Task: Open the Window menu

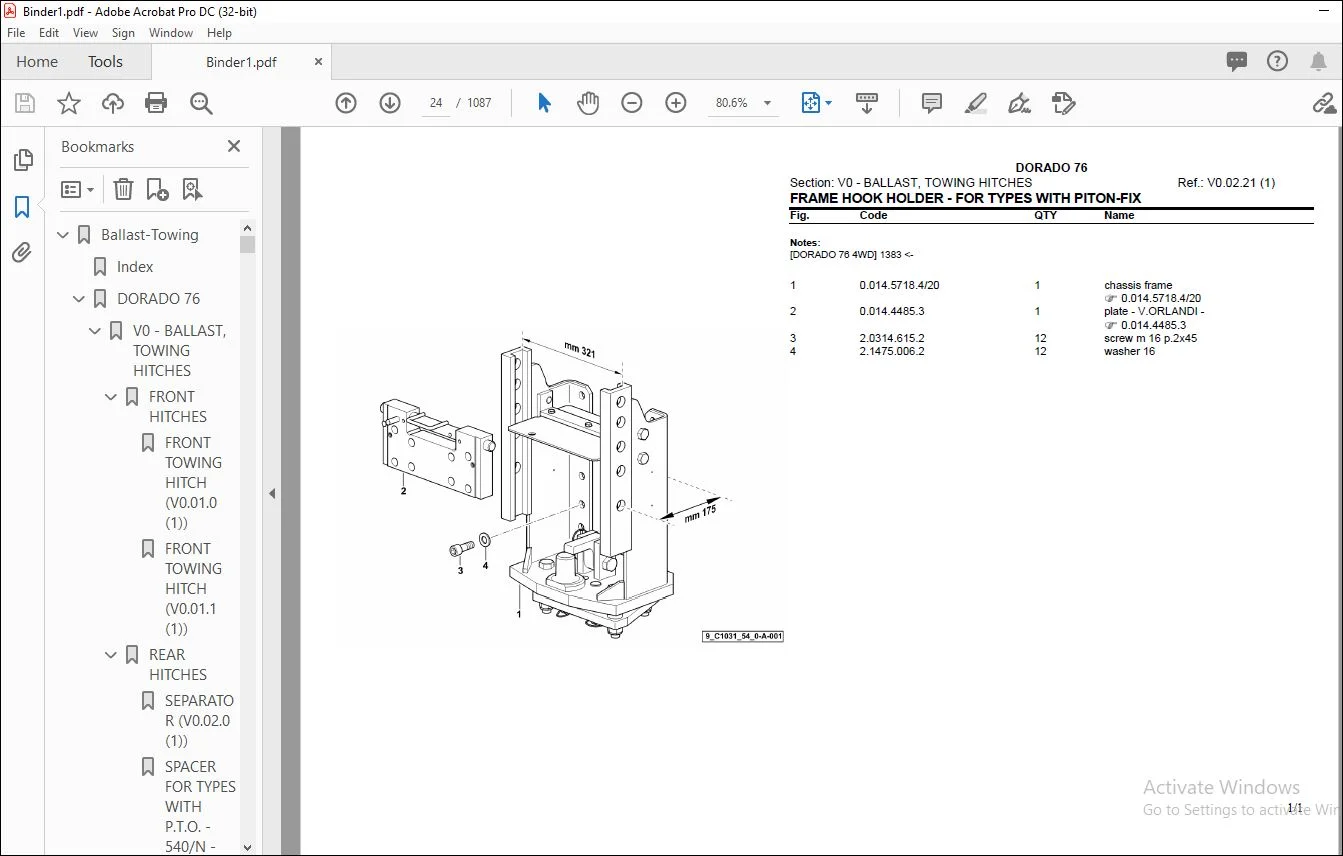Action: point(171,33)
